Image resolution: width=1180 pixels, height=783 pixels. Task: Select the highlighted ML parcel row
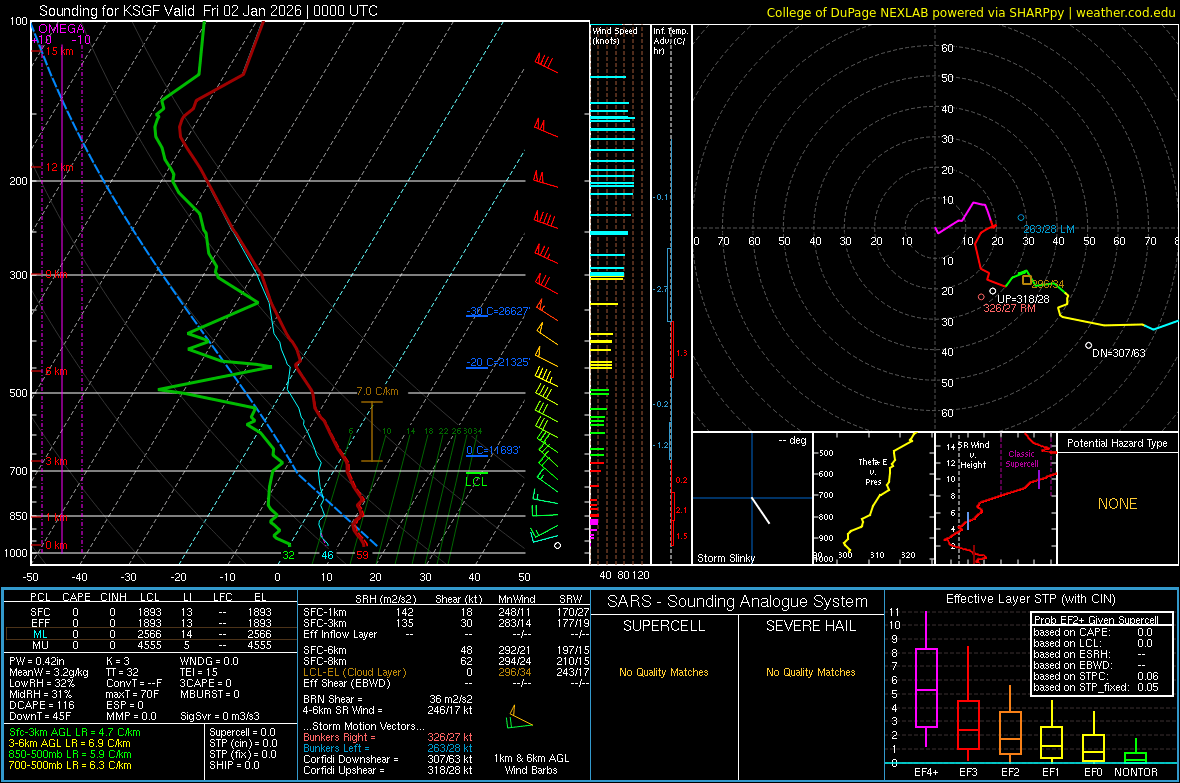pyautogui.click(x=151, y=634)
